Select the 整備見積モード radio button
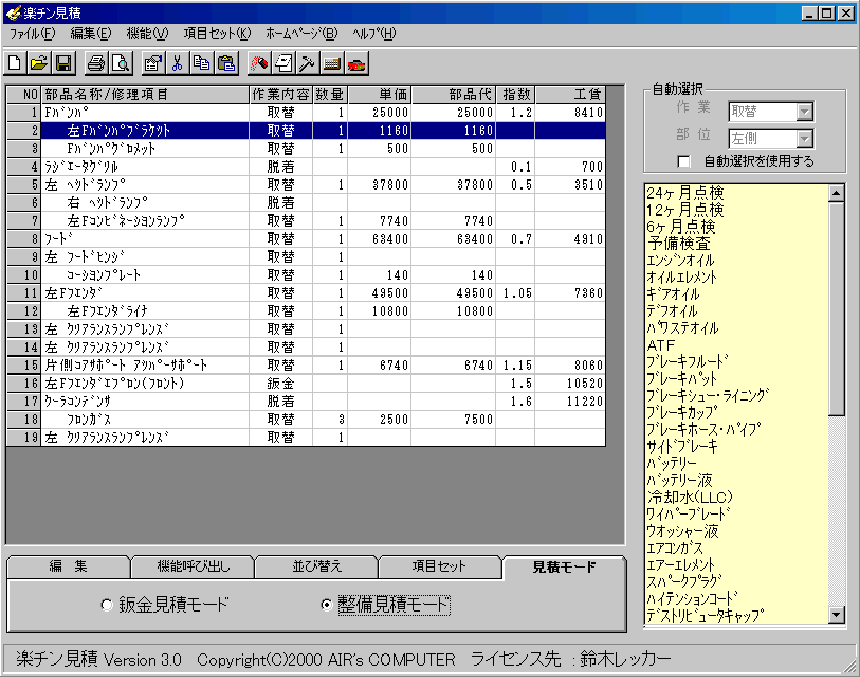860x677 pixels. (326, 605)
